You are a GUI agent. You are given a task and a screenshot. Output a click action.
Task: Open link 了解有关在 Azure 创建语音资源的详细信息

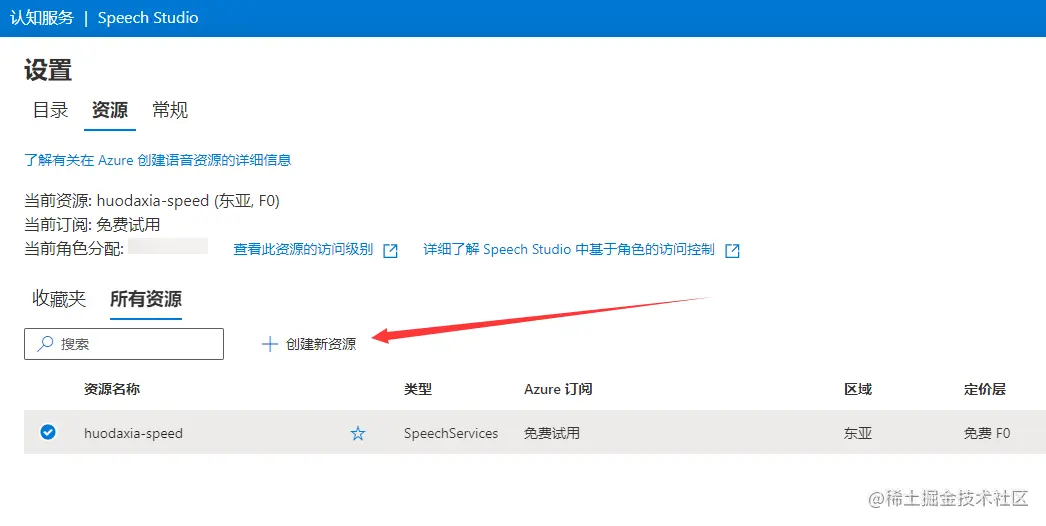click(157, 160)
